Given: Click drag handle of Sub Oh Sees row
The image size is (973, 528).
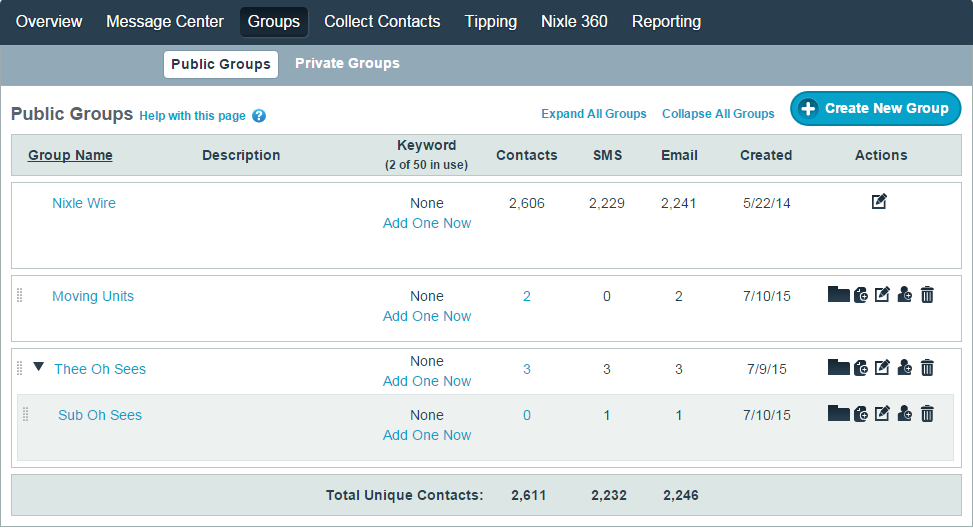Looking at the screenshot, I should [x=25, y=414].
